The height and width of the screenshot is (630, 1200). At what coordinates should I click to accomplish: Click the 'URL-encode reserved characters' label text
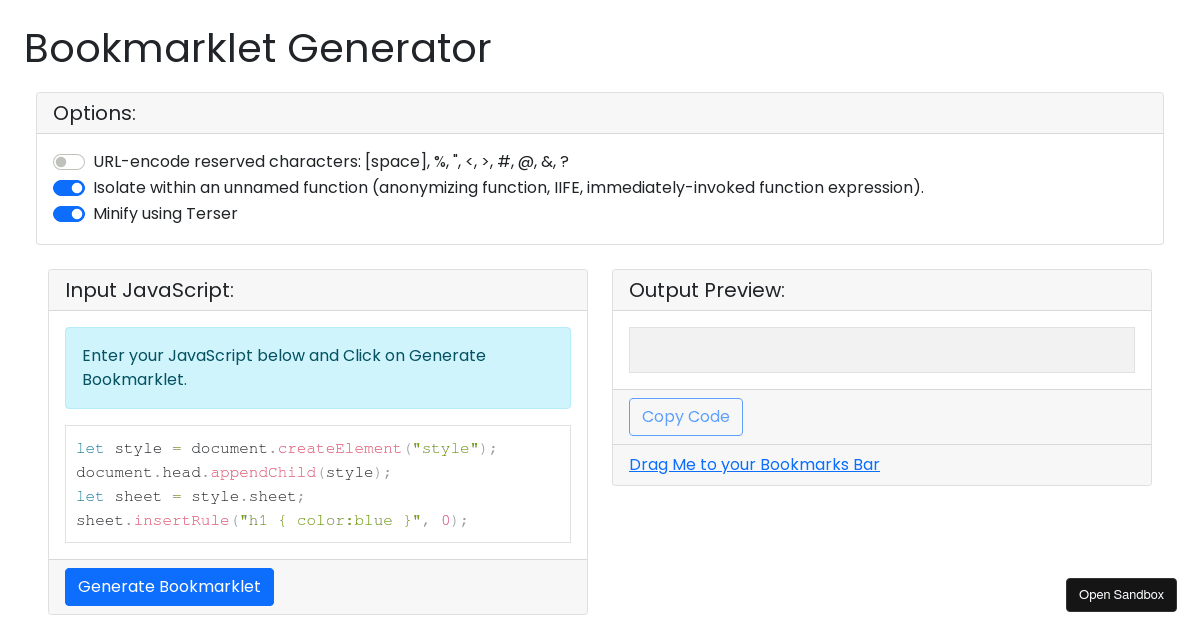click(330, 162)
